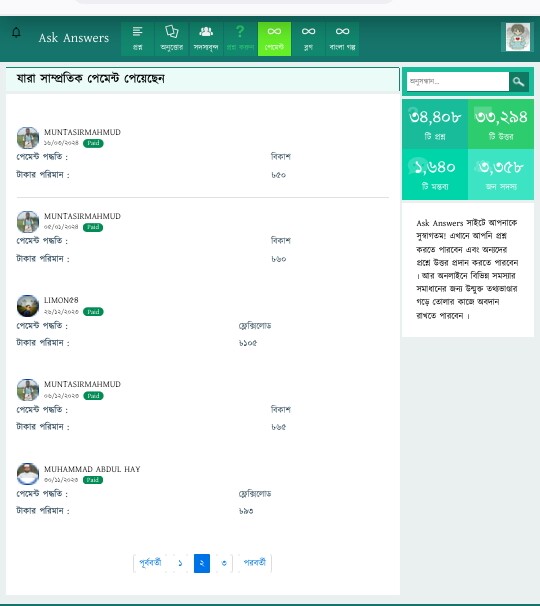
Task: Select pagination page ৩
Action: coord(224,563)
